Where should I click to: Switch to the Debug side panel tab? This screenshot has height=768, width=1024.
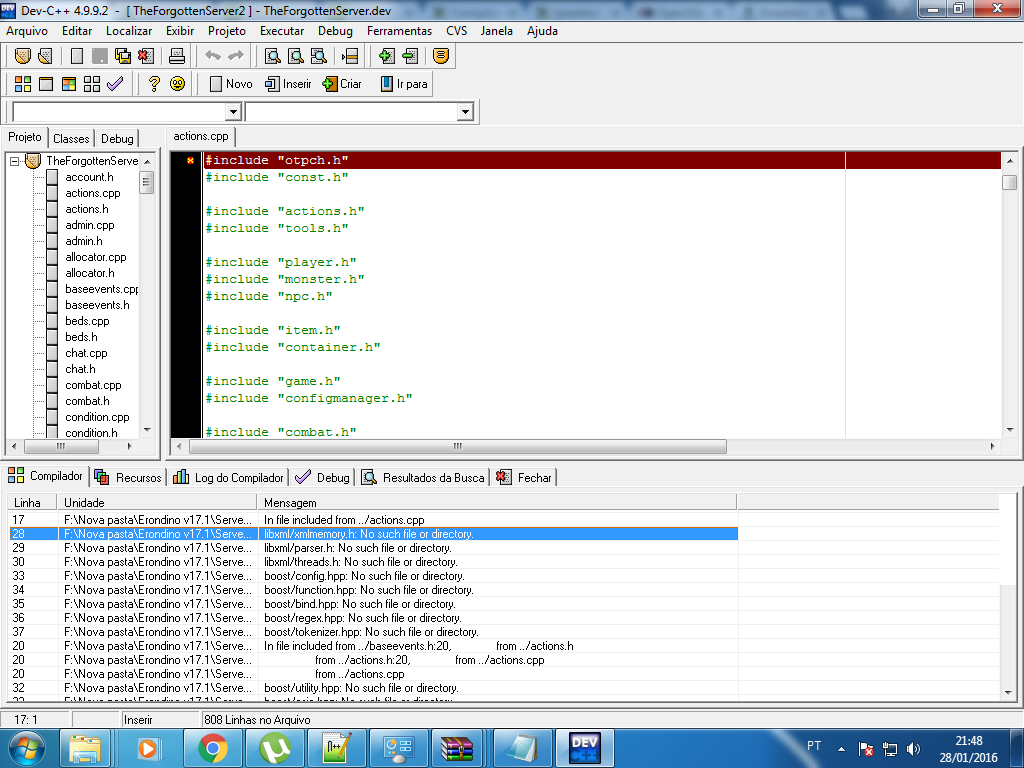pos(118,138)
